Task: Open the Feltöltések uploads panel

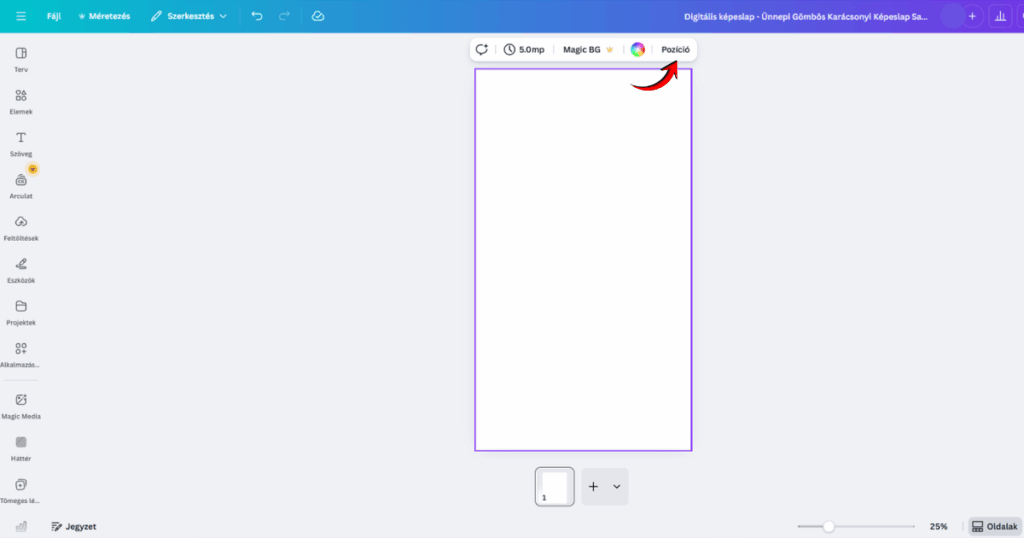Action: pyautogui.click(x=21, y=226)
